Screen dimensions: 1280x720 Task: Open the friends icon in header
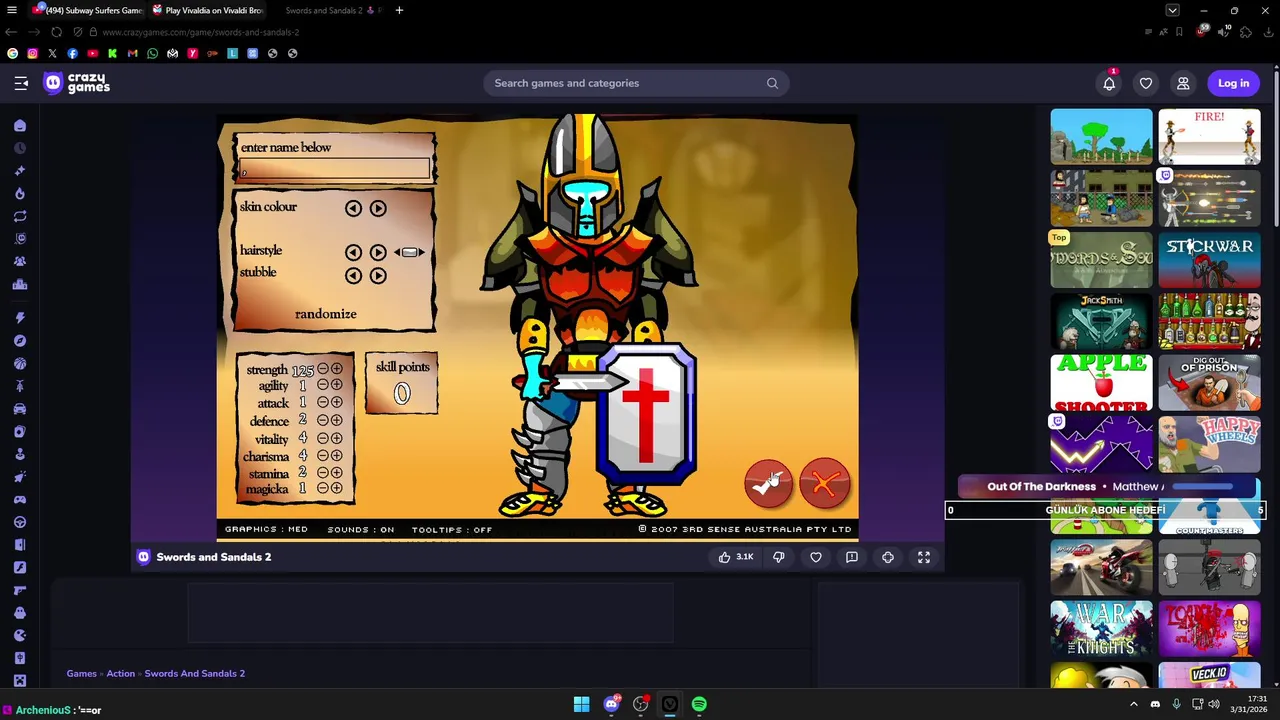click(x=1183, y=83)
